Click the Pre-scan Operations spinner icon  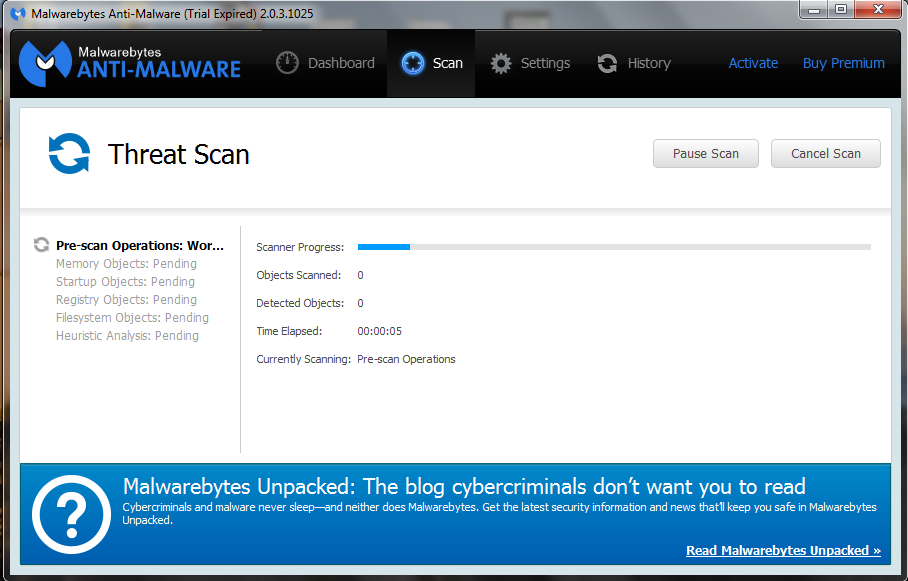pos(41,245)
